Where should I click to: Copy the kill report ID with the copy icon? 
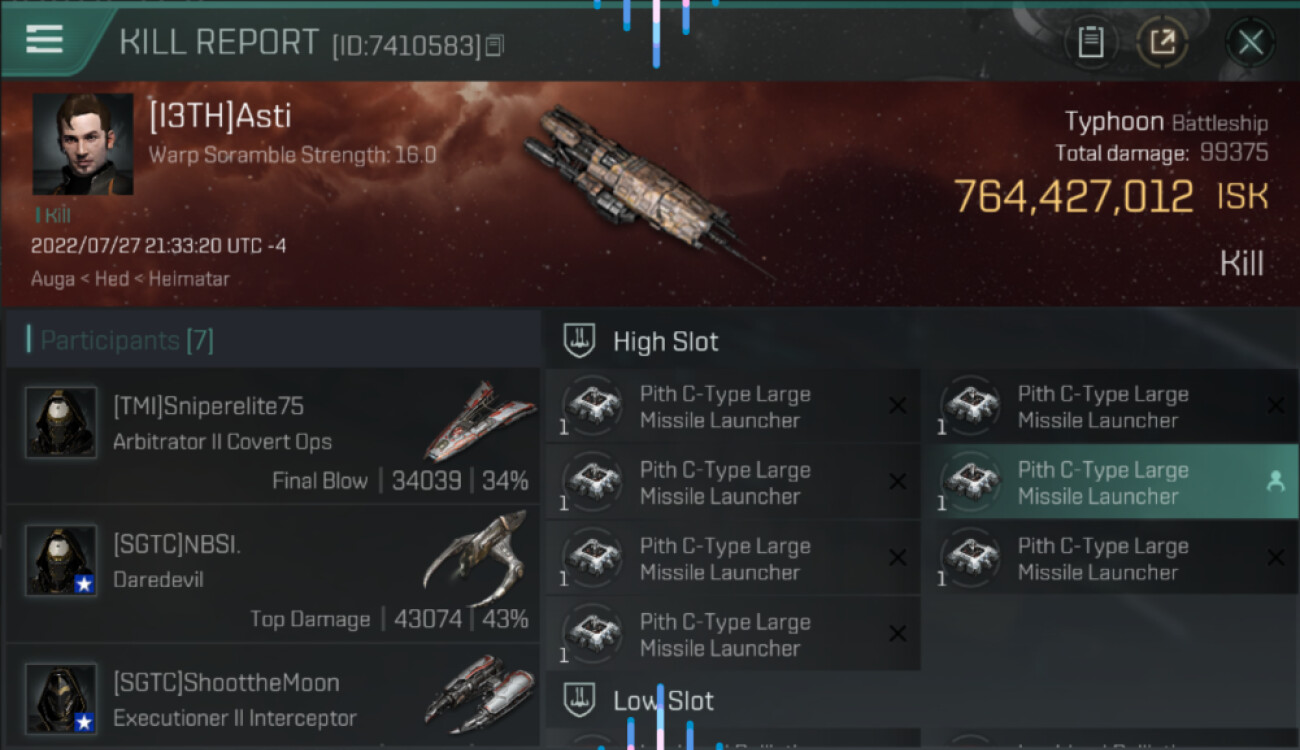(x=495, y=46)
